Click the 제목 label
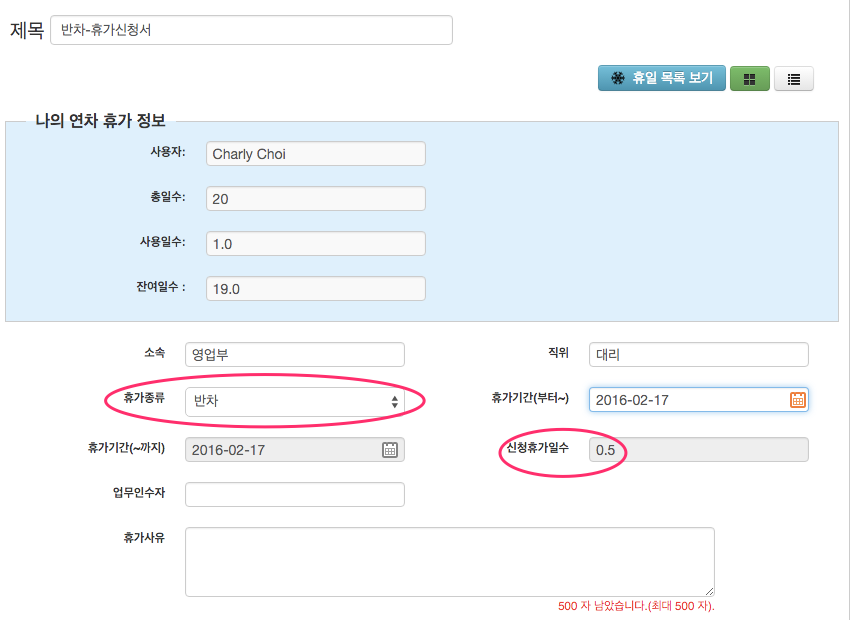The image size is (851, 620). 27,30
